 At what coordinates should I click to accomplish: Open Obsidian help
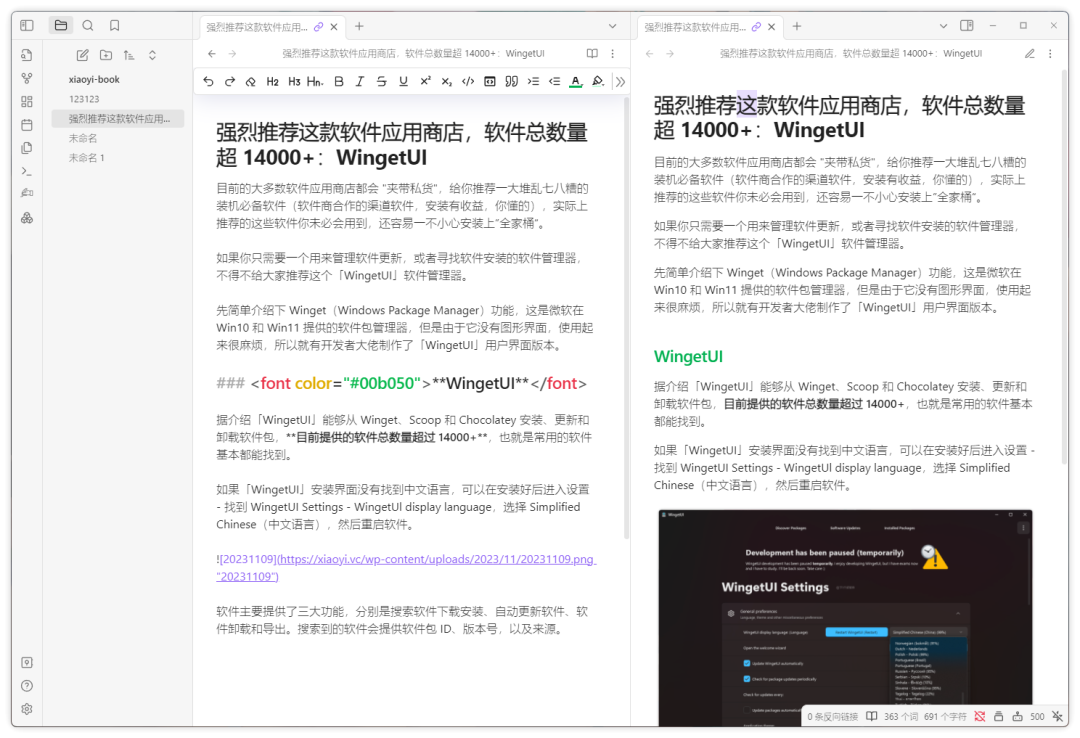pyautogui.click(x=27, y=686)
